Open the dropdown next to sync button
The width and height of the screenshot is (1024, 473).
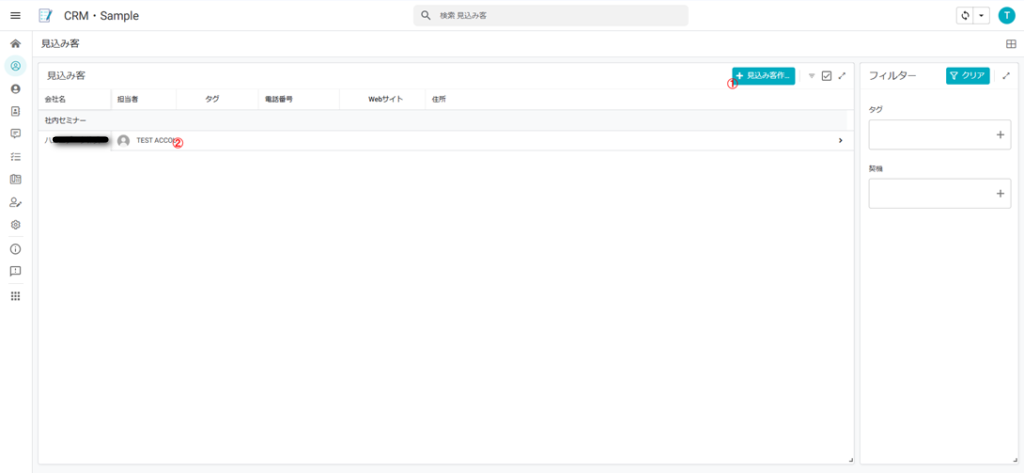981,16
